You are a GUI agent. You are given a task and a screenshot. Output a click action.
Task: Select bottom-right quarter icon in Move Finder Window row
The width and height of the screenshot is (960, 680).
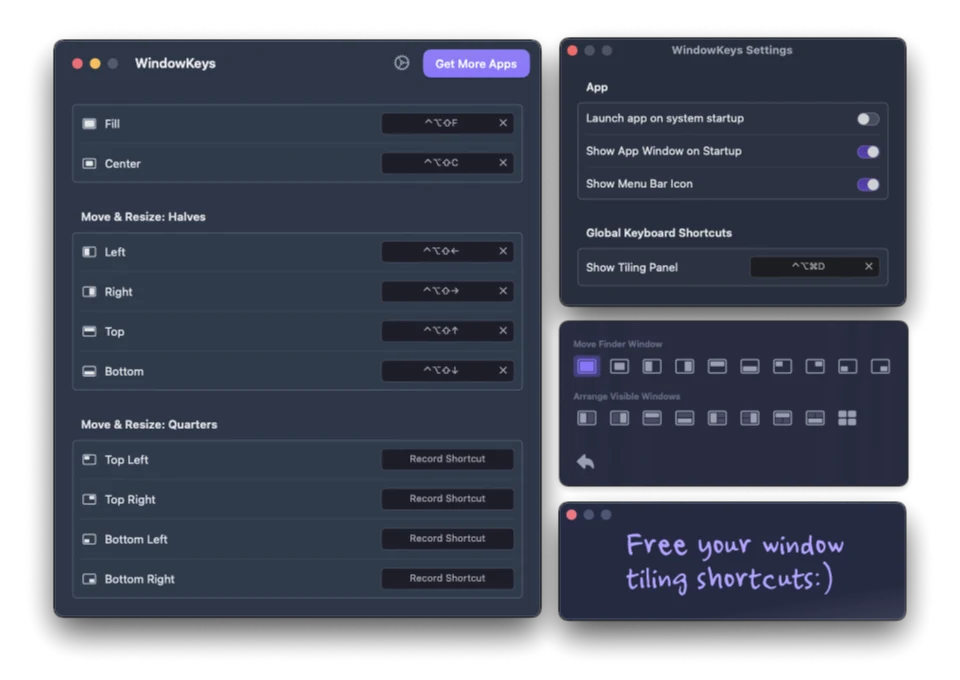(x=880, y=366)
